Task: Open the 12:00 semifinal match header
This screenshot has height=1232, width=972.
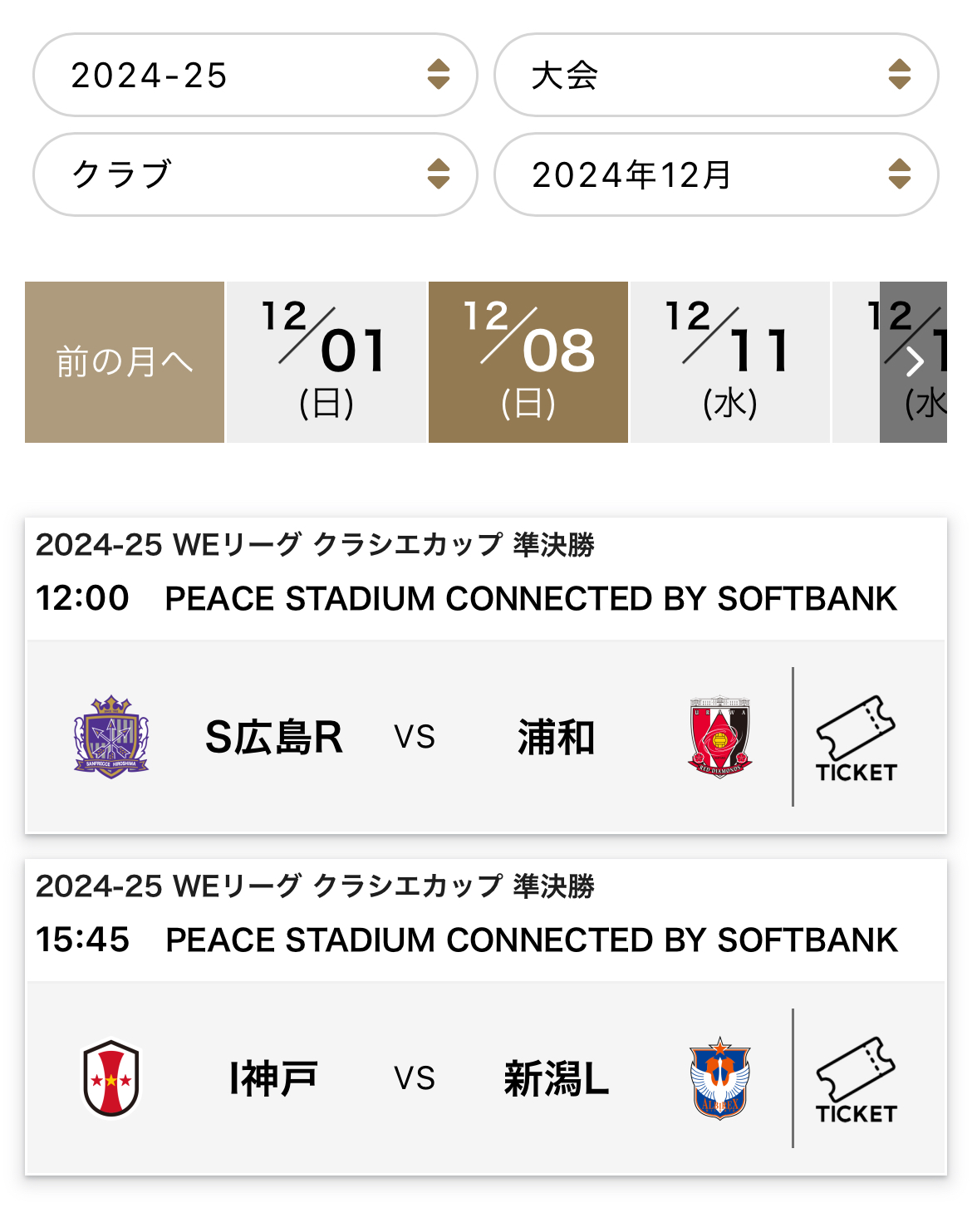Action: pyautogui.click(x=486, y=579)
